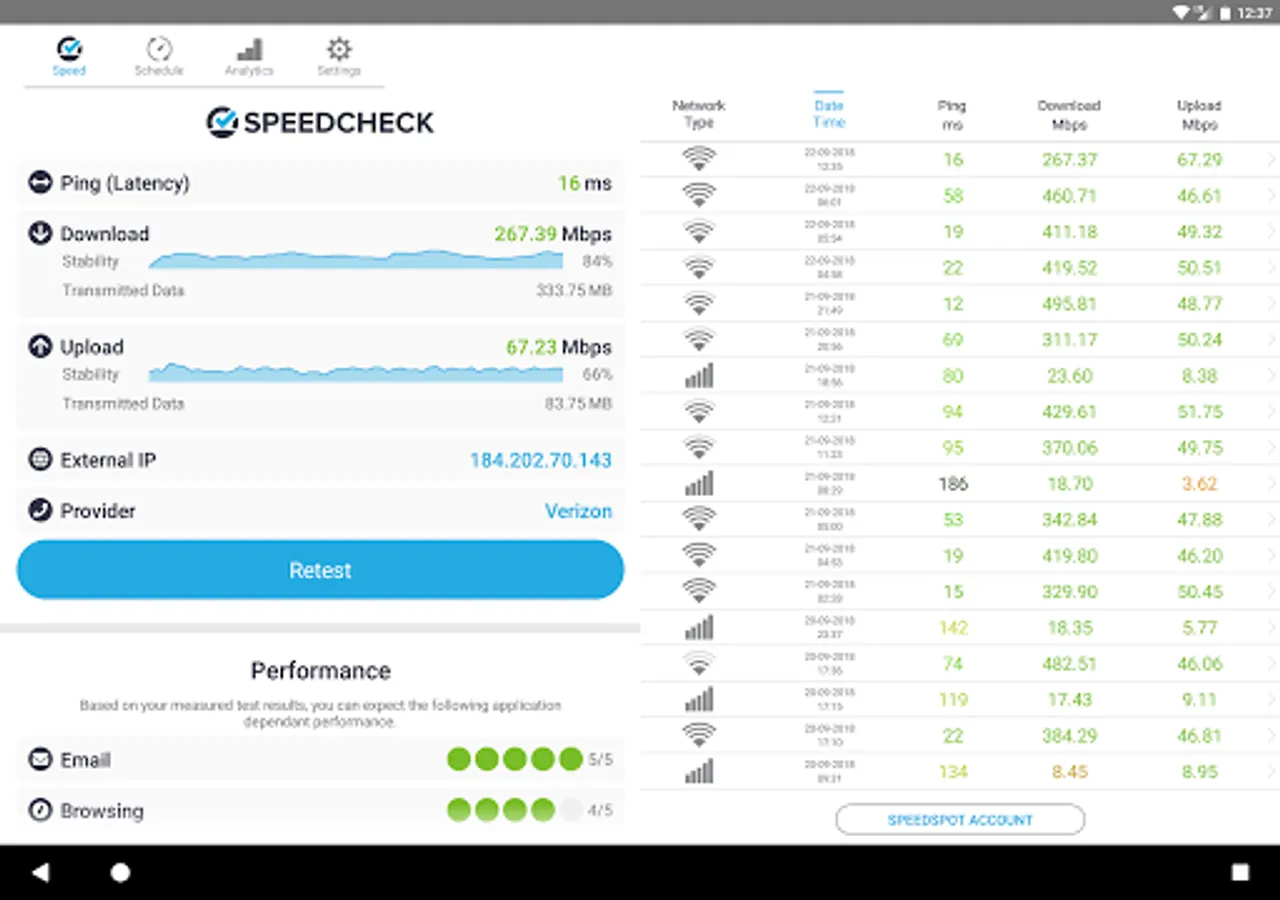This screenshot has width=1280, height=900.
Task: Expand the 342.84 result row chevron
Action: [1272, 519]
